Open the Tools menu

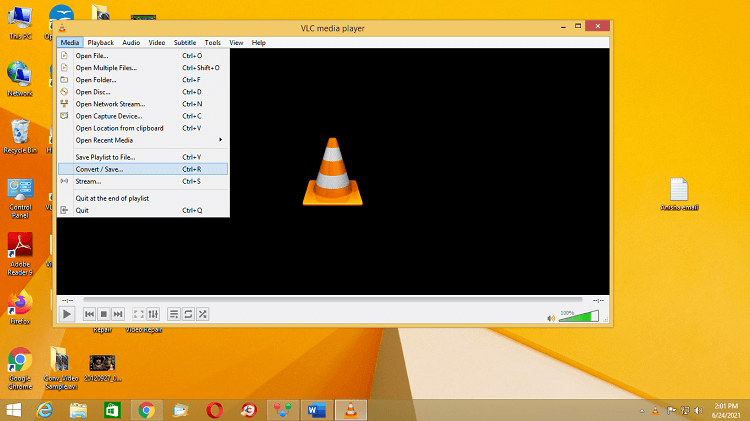click(x=212, y=43)
